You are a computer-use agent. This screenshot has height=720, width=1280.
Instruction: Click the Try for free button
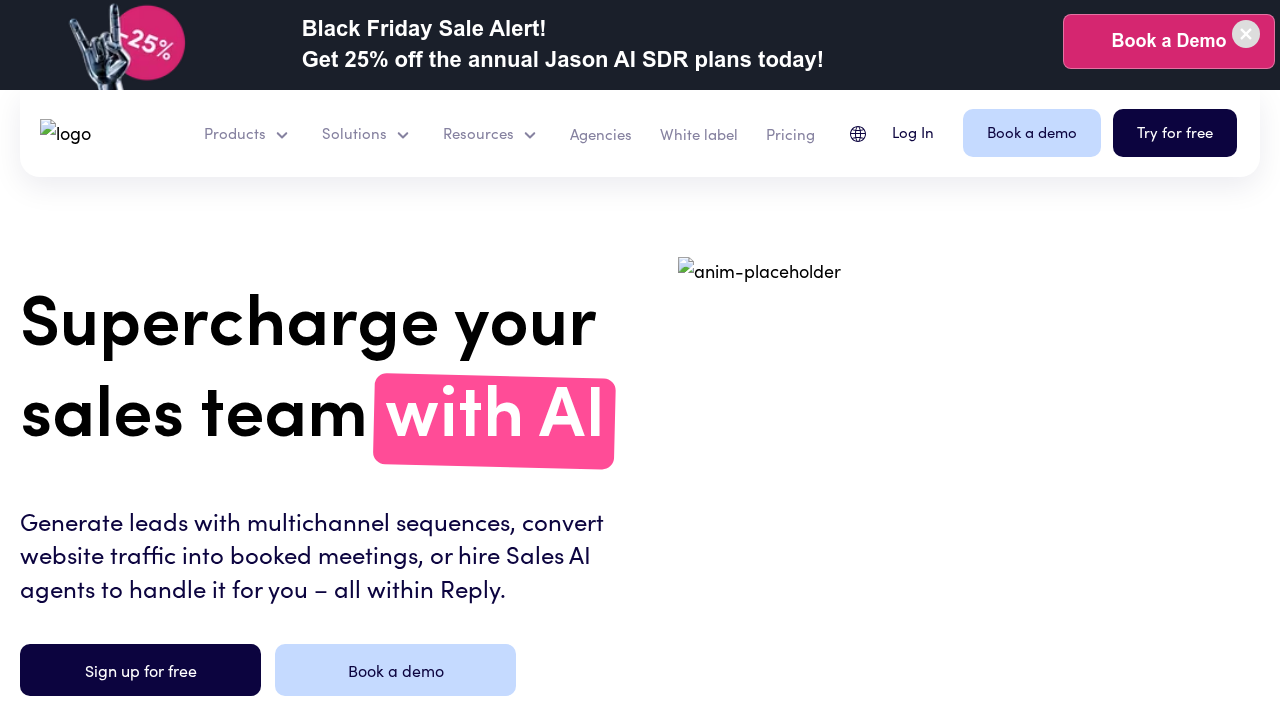click(x=1174, y=132)
